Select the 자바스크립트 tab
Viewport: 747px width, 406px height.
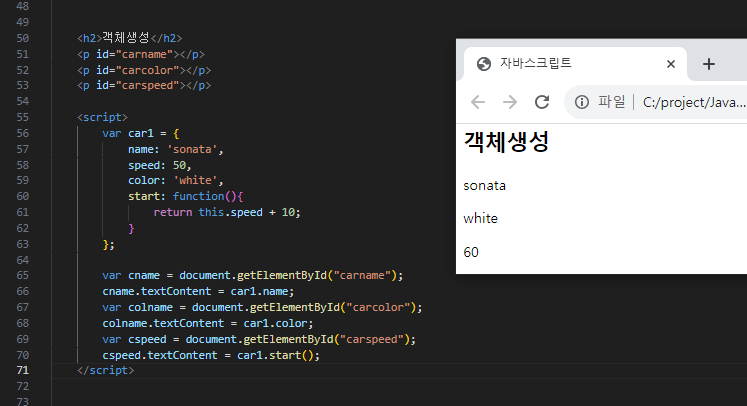point(575,64)
